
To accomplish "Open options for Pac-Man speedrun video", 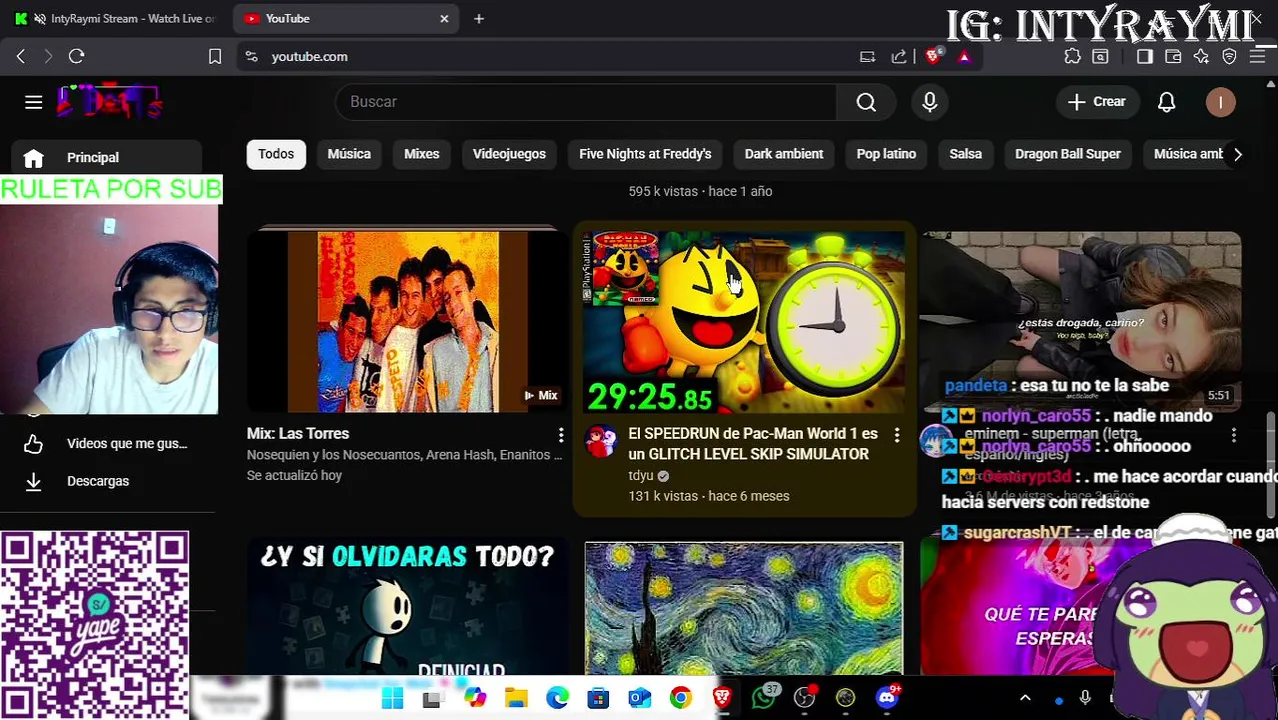I will (897, 435).
